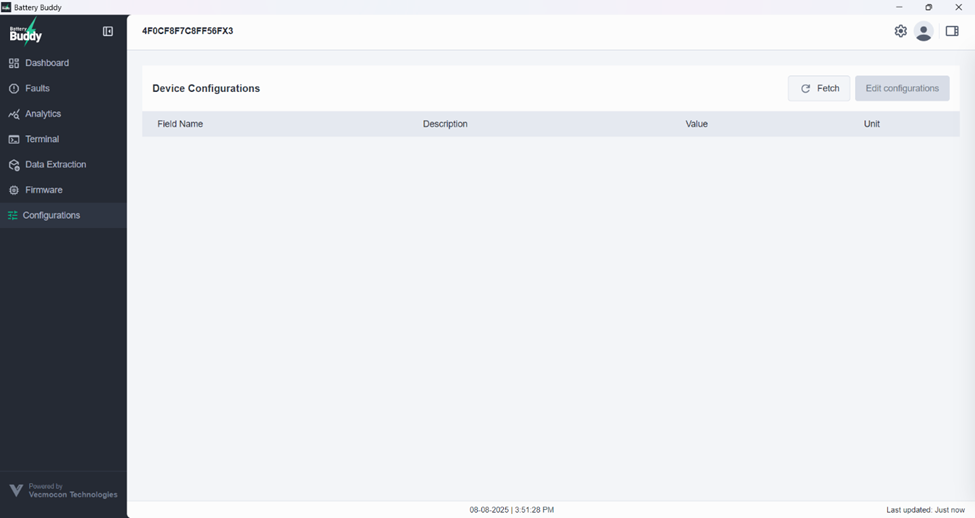Click the Faults warning icon
Image resolution: width=975 pixels, height=518 pixels.
coord(14,89)
